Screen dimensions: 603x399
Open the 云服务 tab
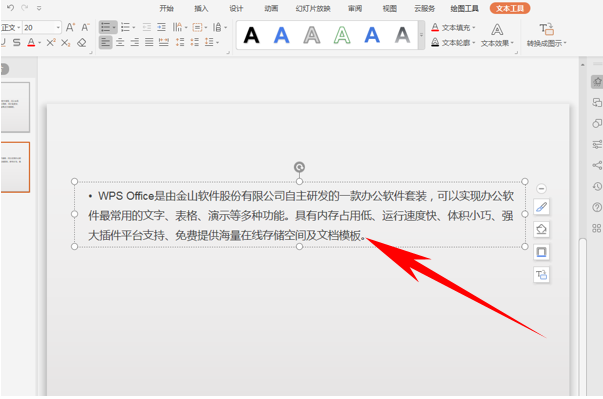click(425, 8)
